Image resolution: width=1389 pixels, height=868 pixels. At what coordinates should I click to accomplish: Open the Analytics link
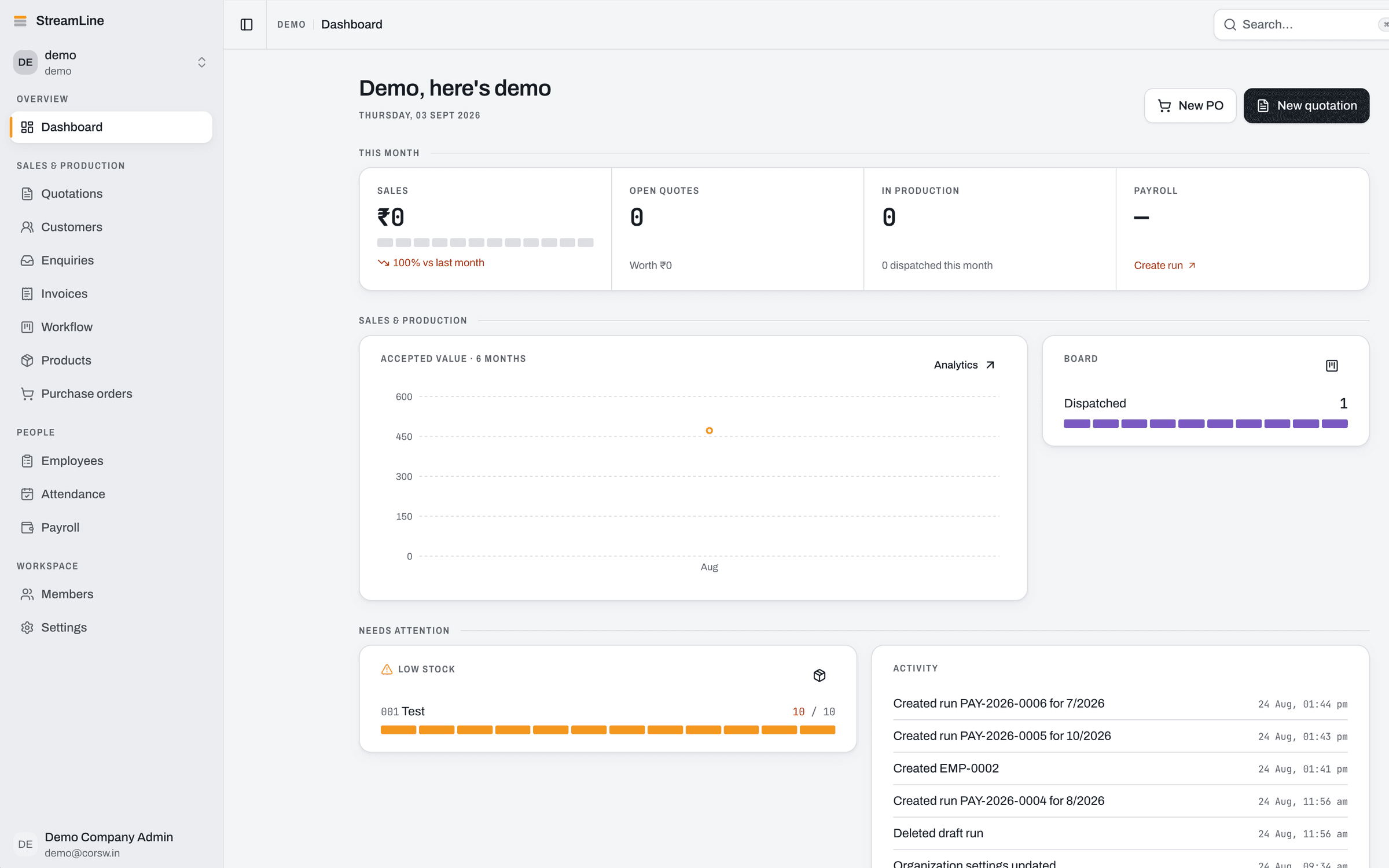click(964, 365)
